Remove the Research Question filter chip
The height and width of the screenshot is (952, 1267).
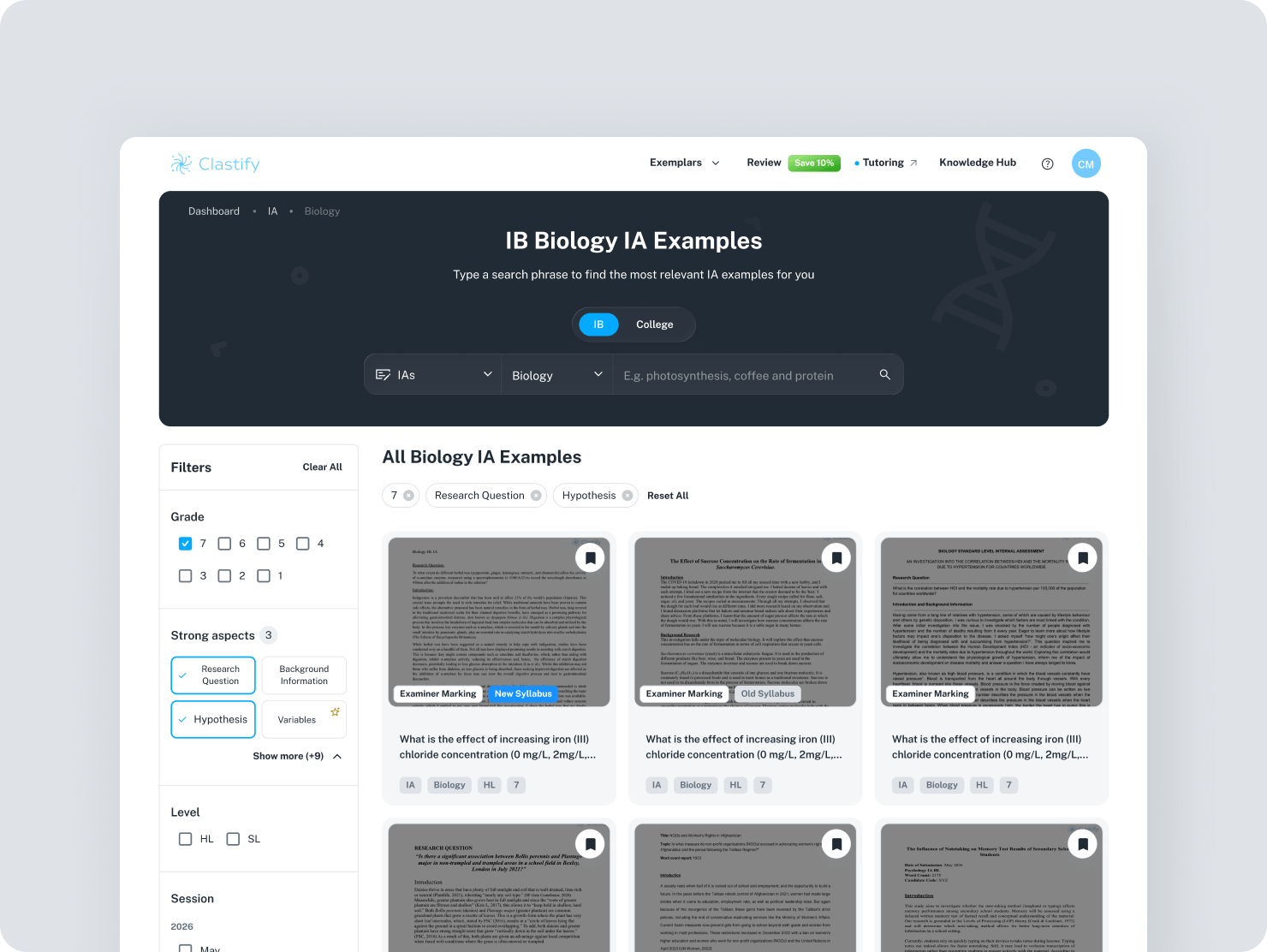click(x=536, y=496)
